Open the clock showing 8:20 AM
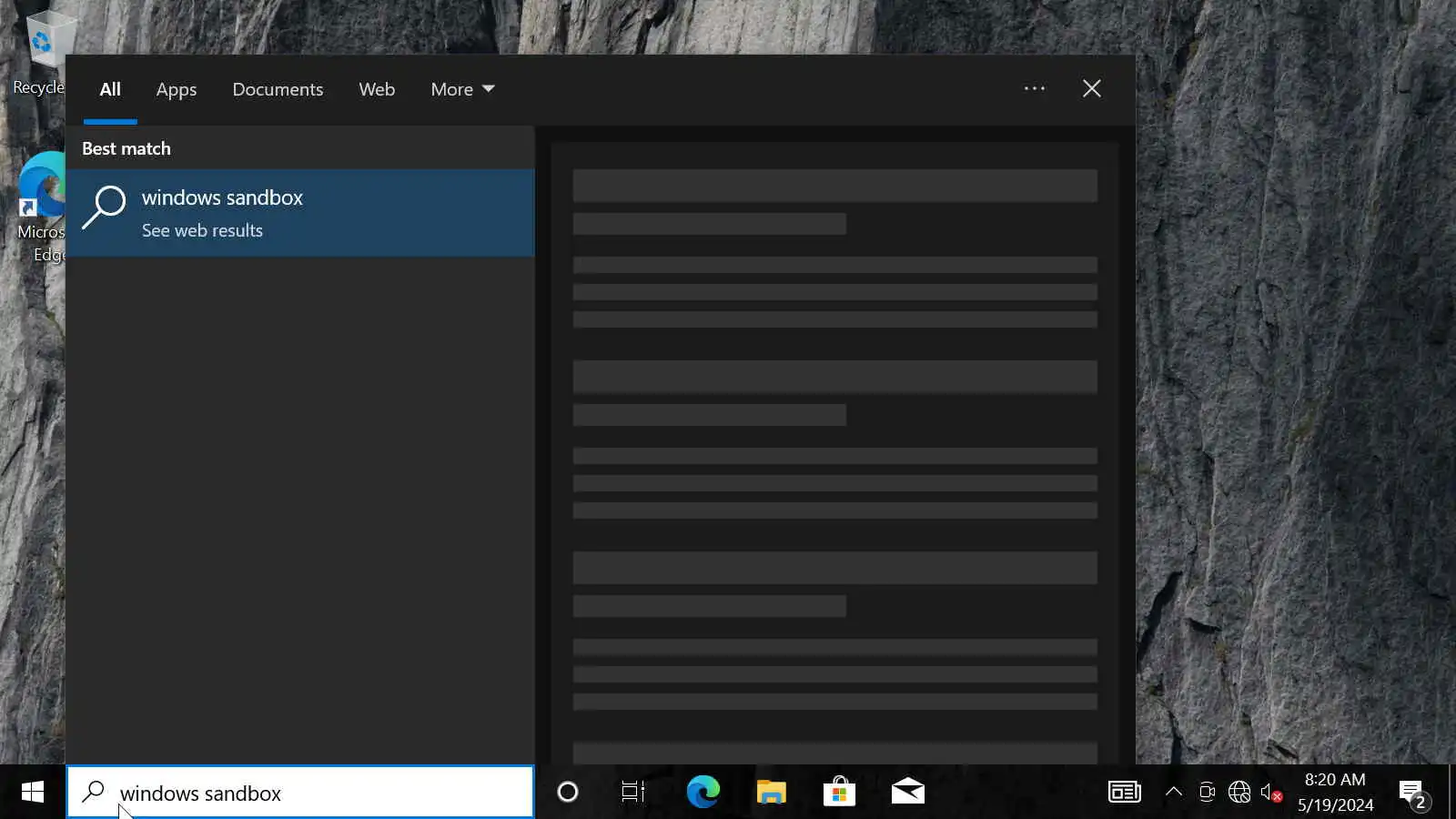Image resolution: width=1456 pixels, height=819 pixels. click(x=1335, y=793)
